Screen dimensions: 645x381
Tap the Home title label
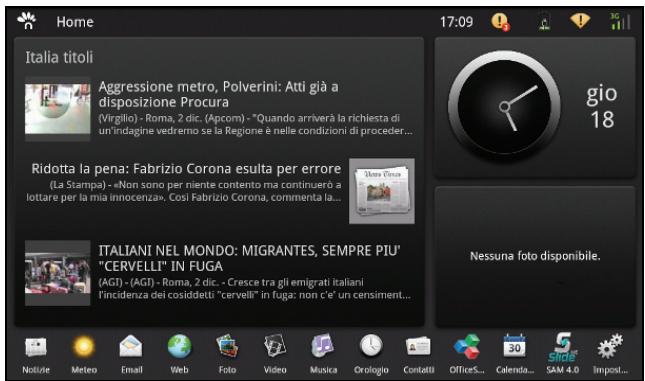tap(75, 22)
